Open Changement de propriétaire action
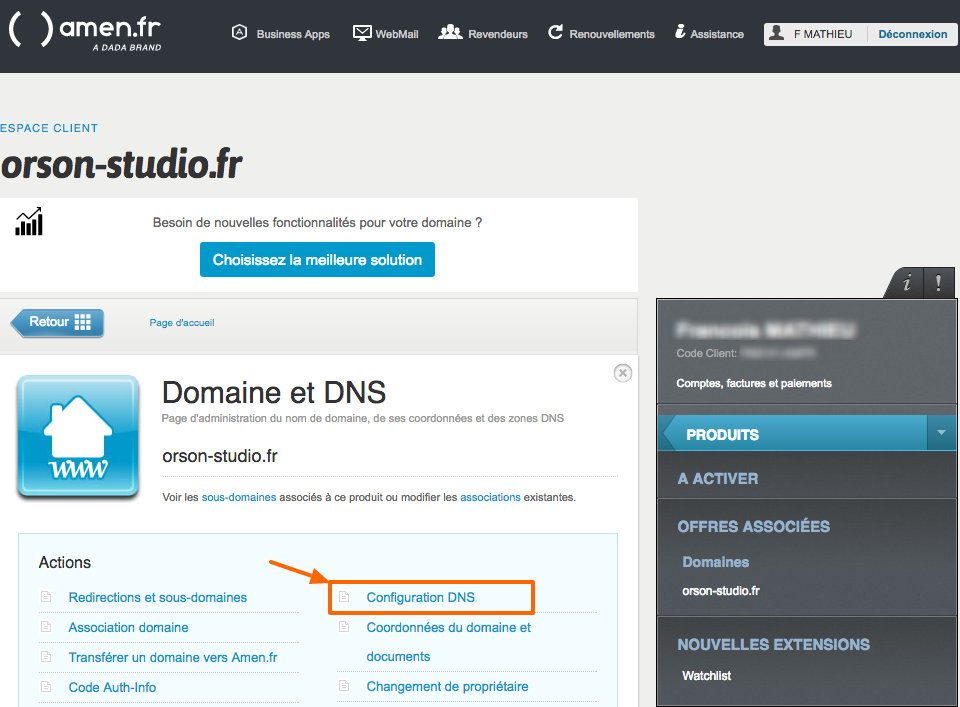The image size is (960, 707). coord(448,687)
